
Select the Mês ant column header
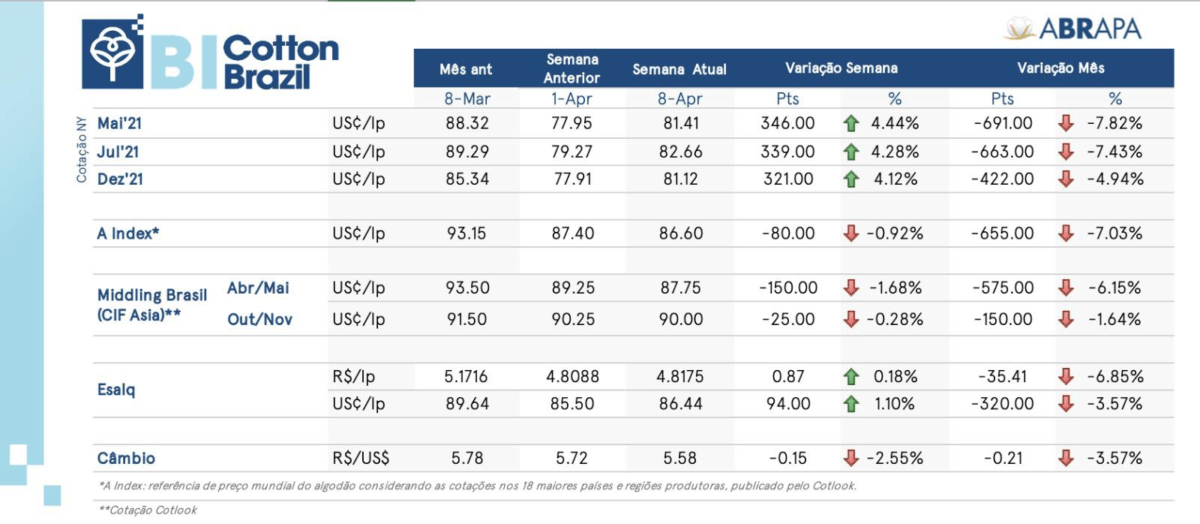pyautogui.click(x=466, y=70)
